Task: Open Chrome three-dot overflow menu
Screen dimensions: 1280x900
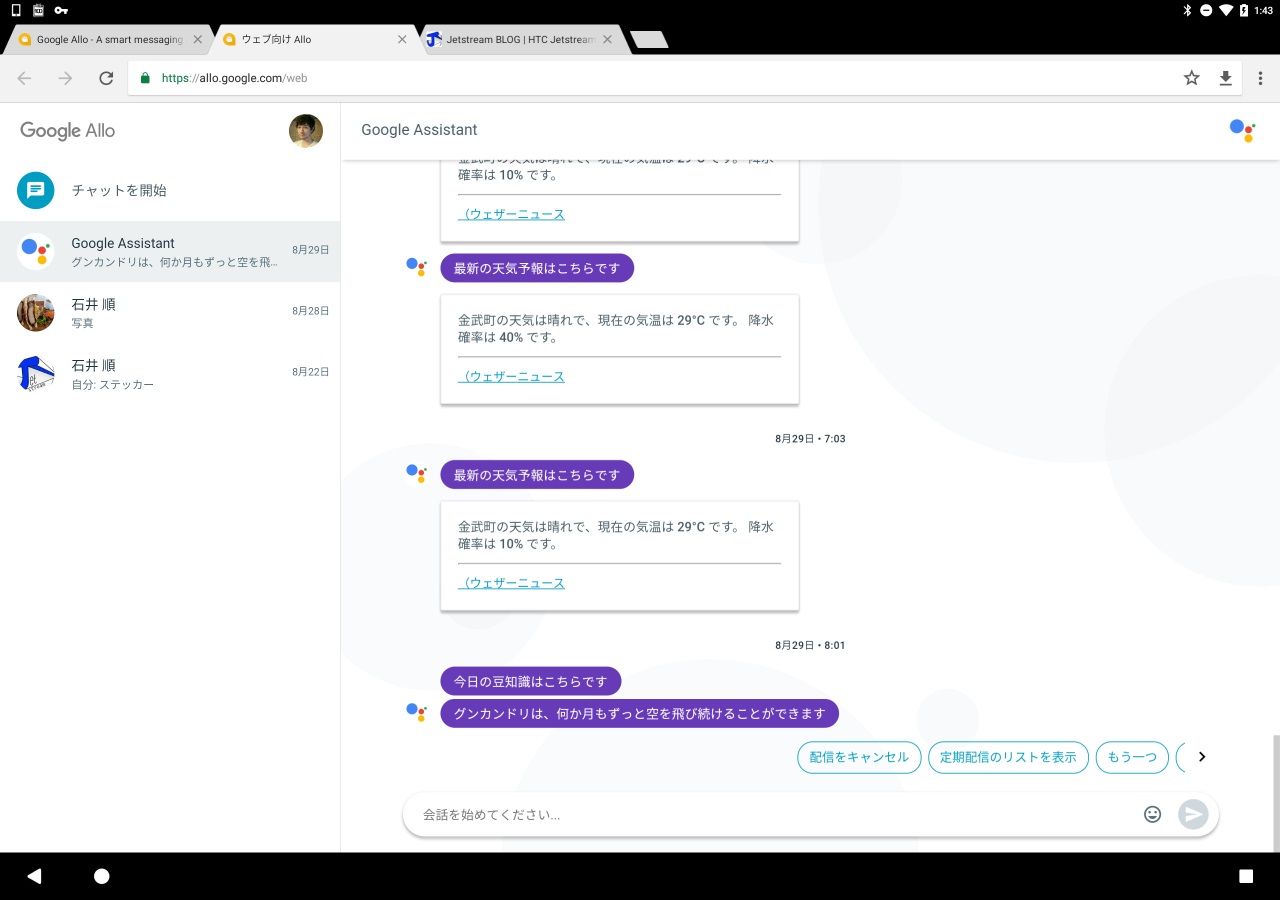Action: [x=1260, y=78]
